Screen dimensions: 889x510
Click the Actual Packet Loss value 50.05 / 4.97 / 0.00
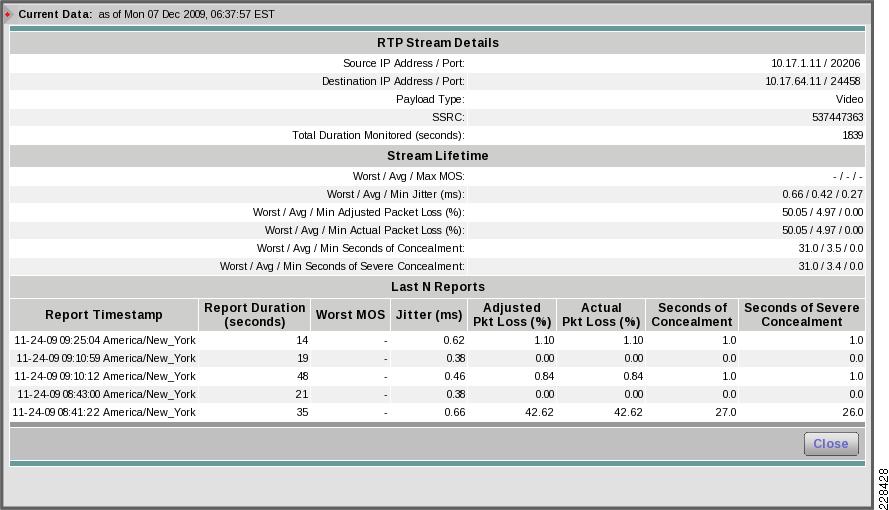click(x=823, y=231)
